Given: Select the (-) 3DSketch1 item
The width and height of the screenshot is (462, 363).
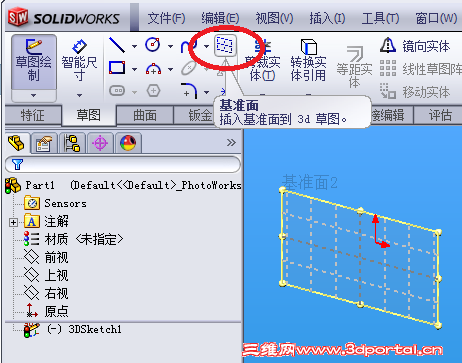Looking at the screenshot, I should click(x=73, y=330).
